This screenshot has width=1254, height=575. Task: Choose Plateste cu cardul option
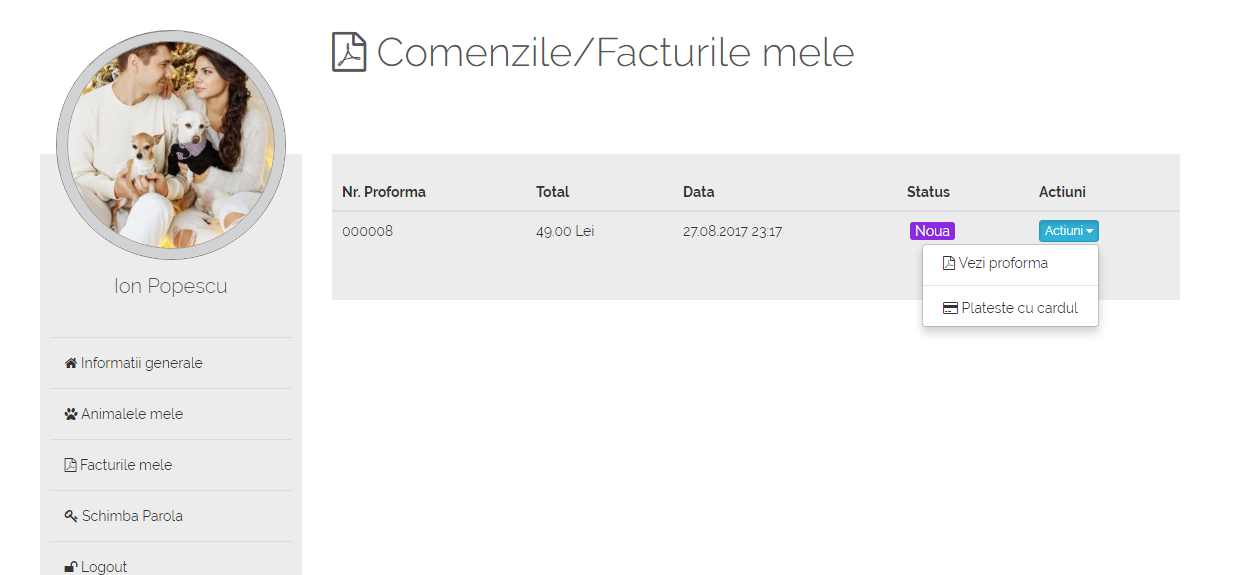coord(1019,308)
